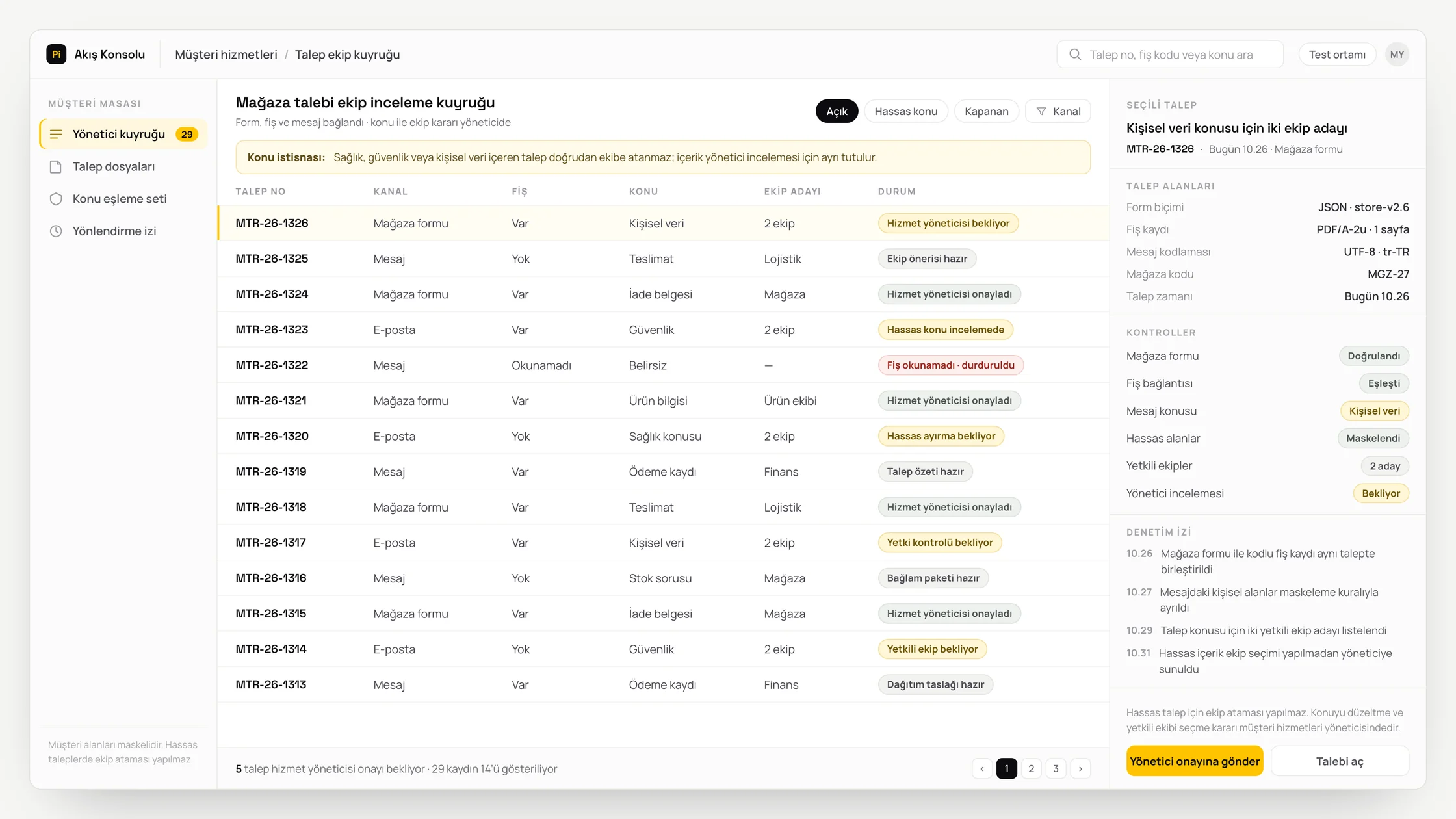Click Yetki kontrolü bekliyor status badge
The height and width of the screenshot is (819, 1456).
click(939, 543)
